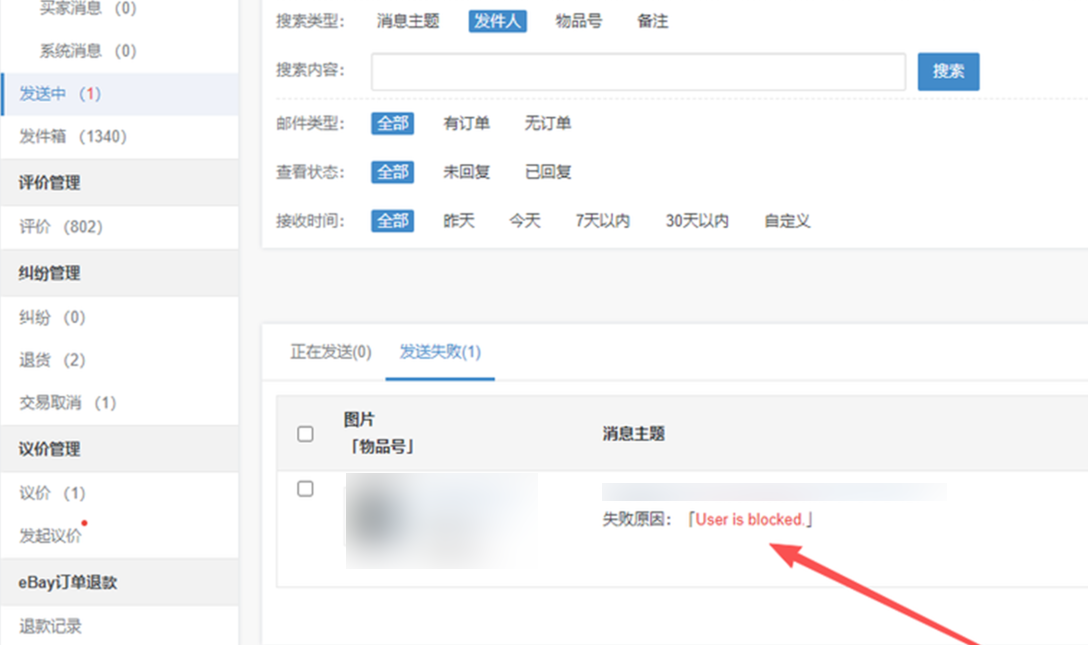Tick the checkbox for the failed message

[306, 489]
